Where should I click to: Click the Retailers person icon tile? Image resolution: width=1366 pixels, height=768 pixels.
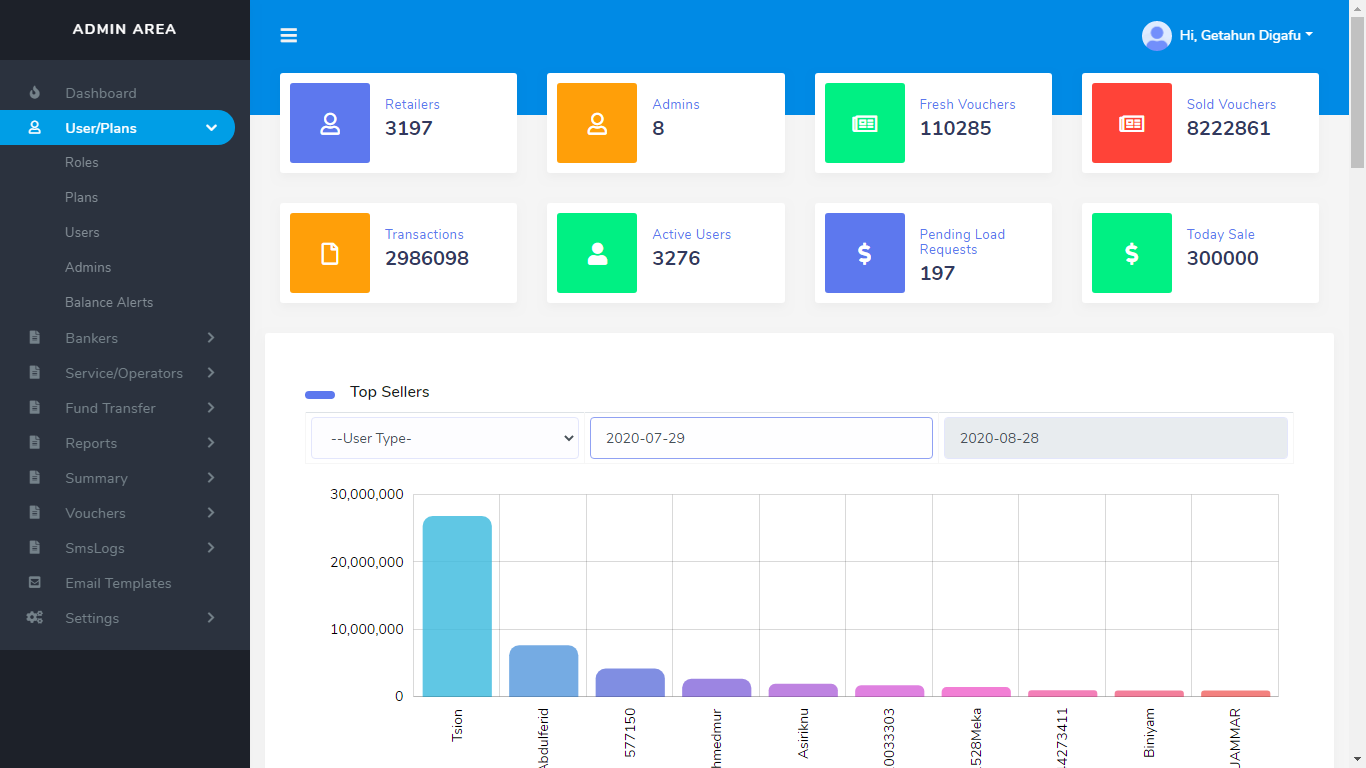coord(330,123)
